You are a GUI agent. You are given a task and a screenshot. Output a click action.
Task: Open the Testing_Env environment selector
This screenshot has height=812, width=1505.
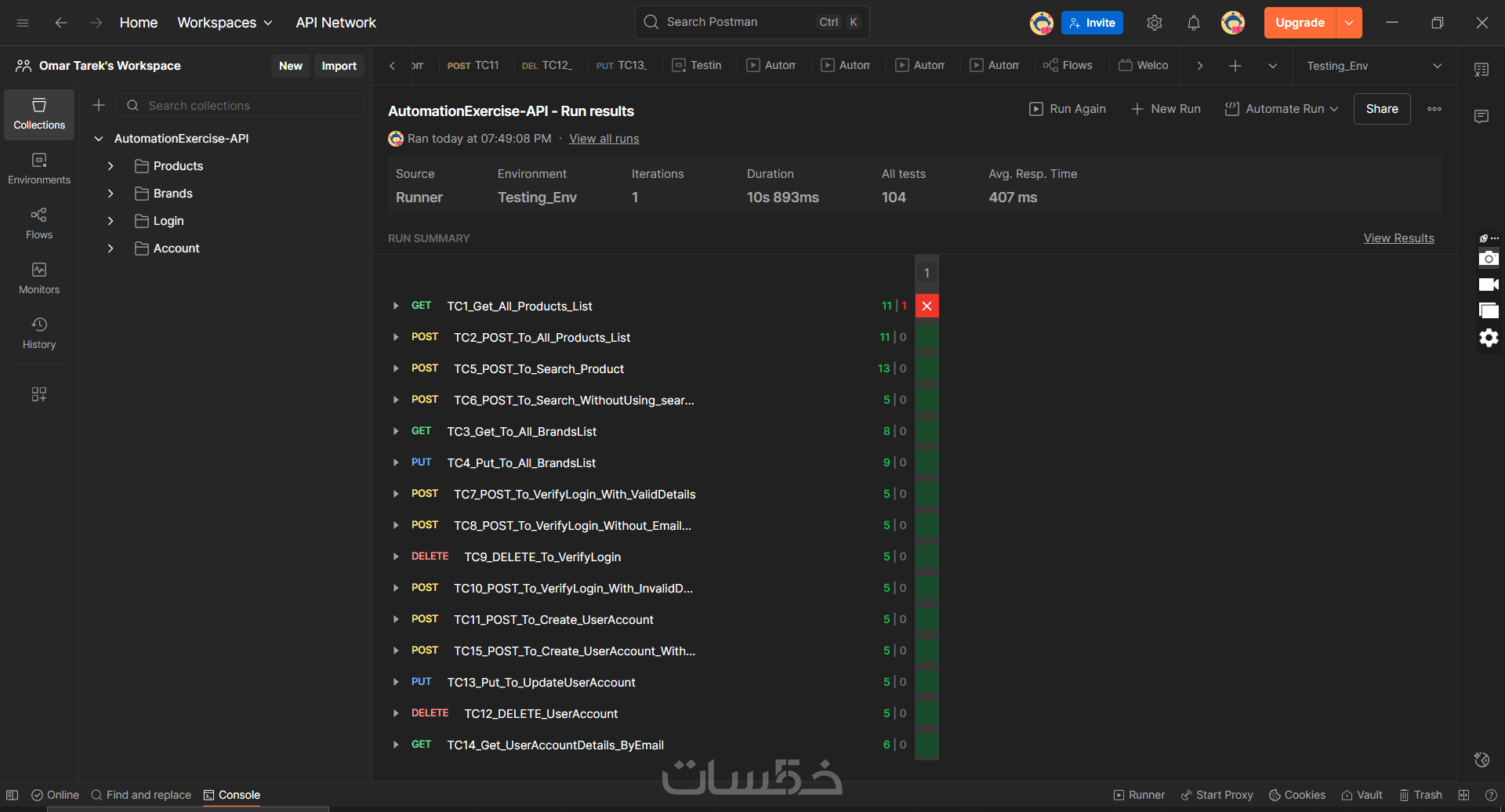1374,66
